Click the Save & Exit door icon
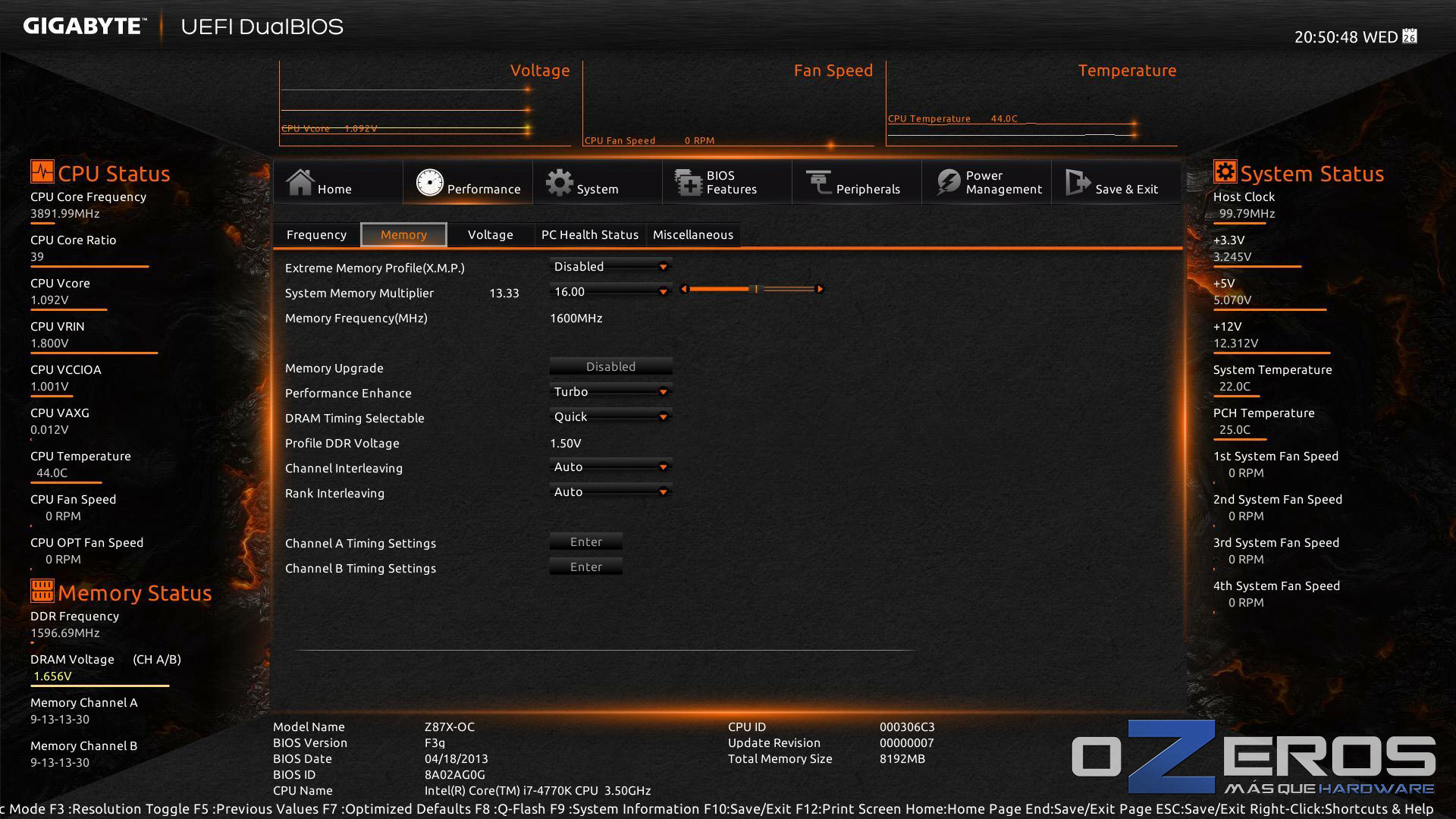The height and width of the screenshot is (819, 1456). [x=1078, y=182]
